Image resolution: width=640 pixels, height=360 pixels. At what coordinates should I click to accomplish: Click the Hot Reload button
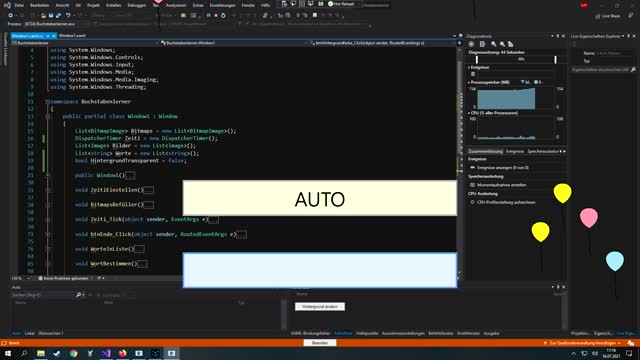coord(341,4)
